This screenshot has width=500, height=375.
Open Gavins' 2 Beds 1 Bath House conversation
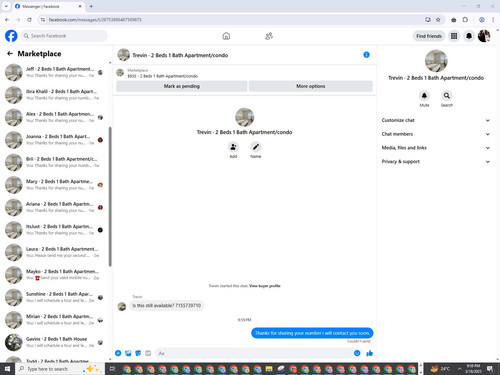[x=55, y=342]
